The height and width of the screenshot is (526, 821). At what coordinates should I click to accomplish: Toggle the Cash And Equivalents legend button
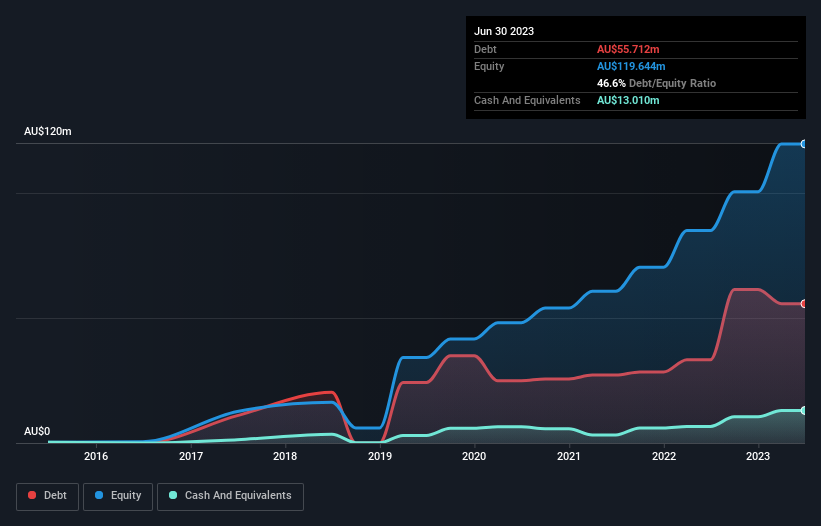click(230, 496)
